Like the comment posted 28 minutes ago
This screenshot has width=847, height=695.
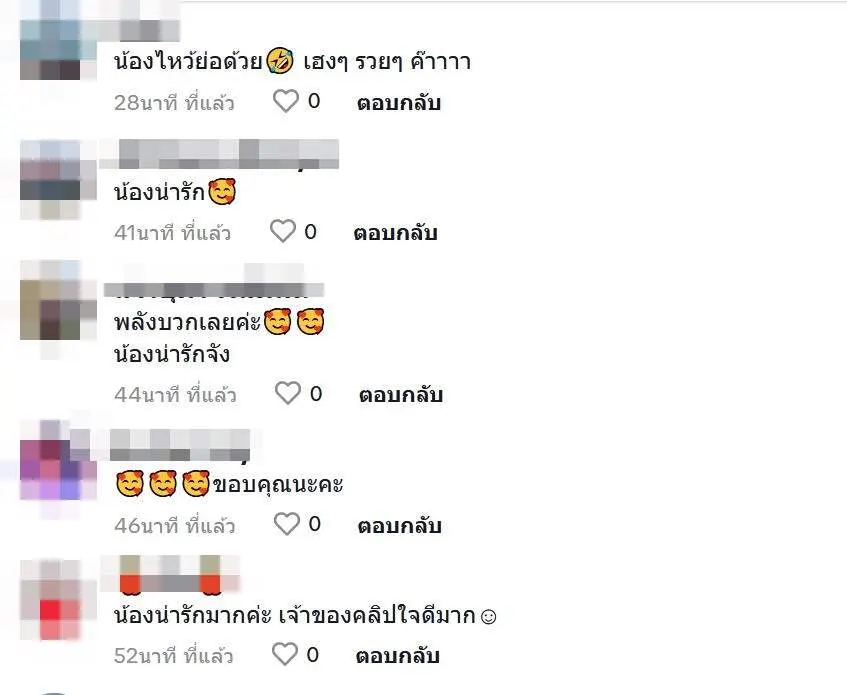point(285,102)
